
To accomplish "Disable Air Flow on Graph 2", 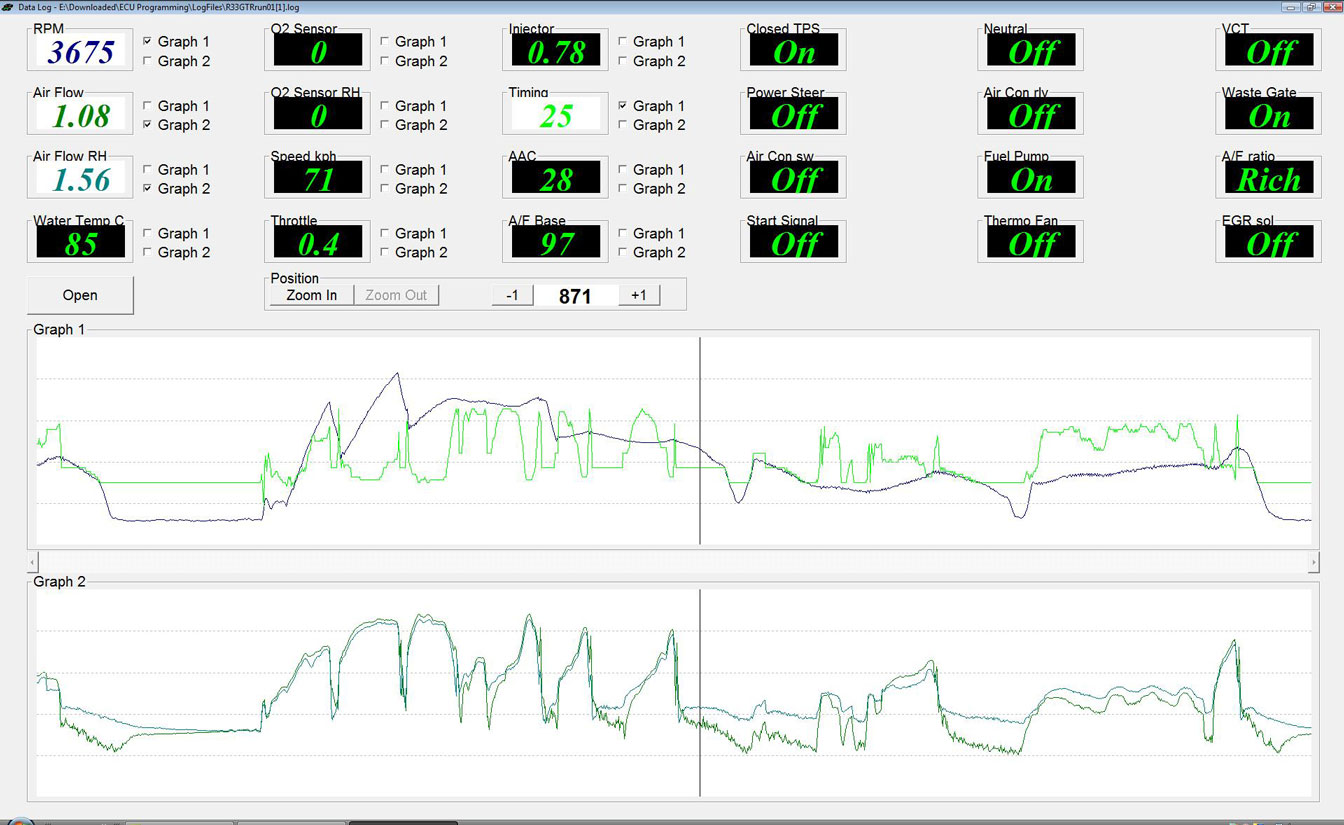I will (148, 125).
